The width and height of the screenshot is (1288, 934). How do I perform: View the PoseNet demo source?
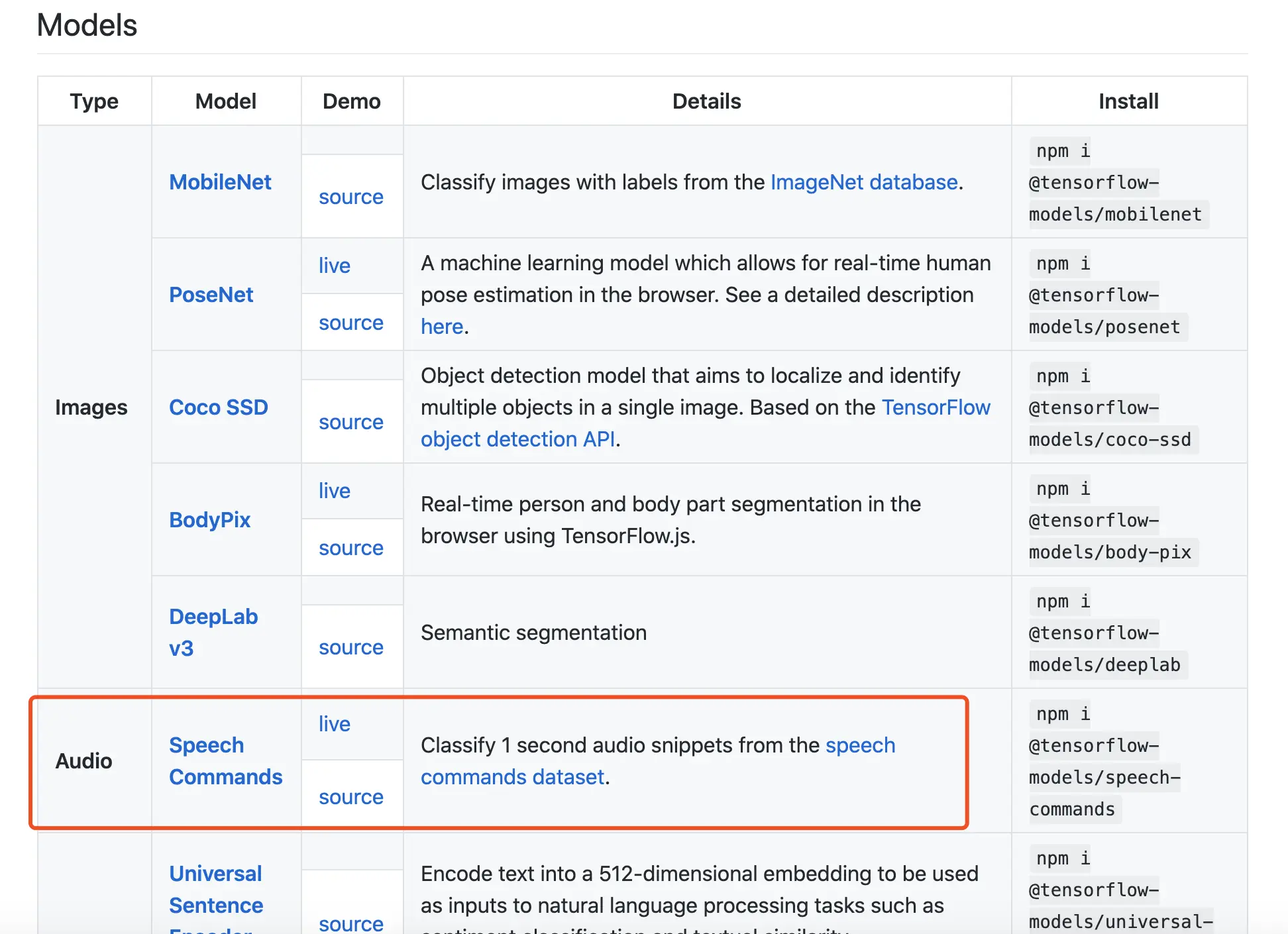pos(350,323)
